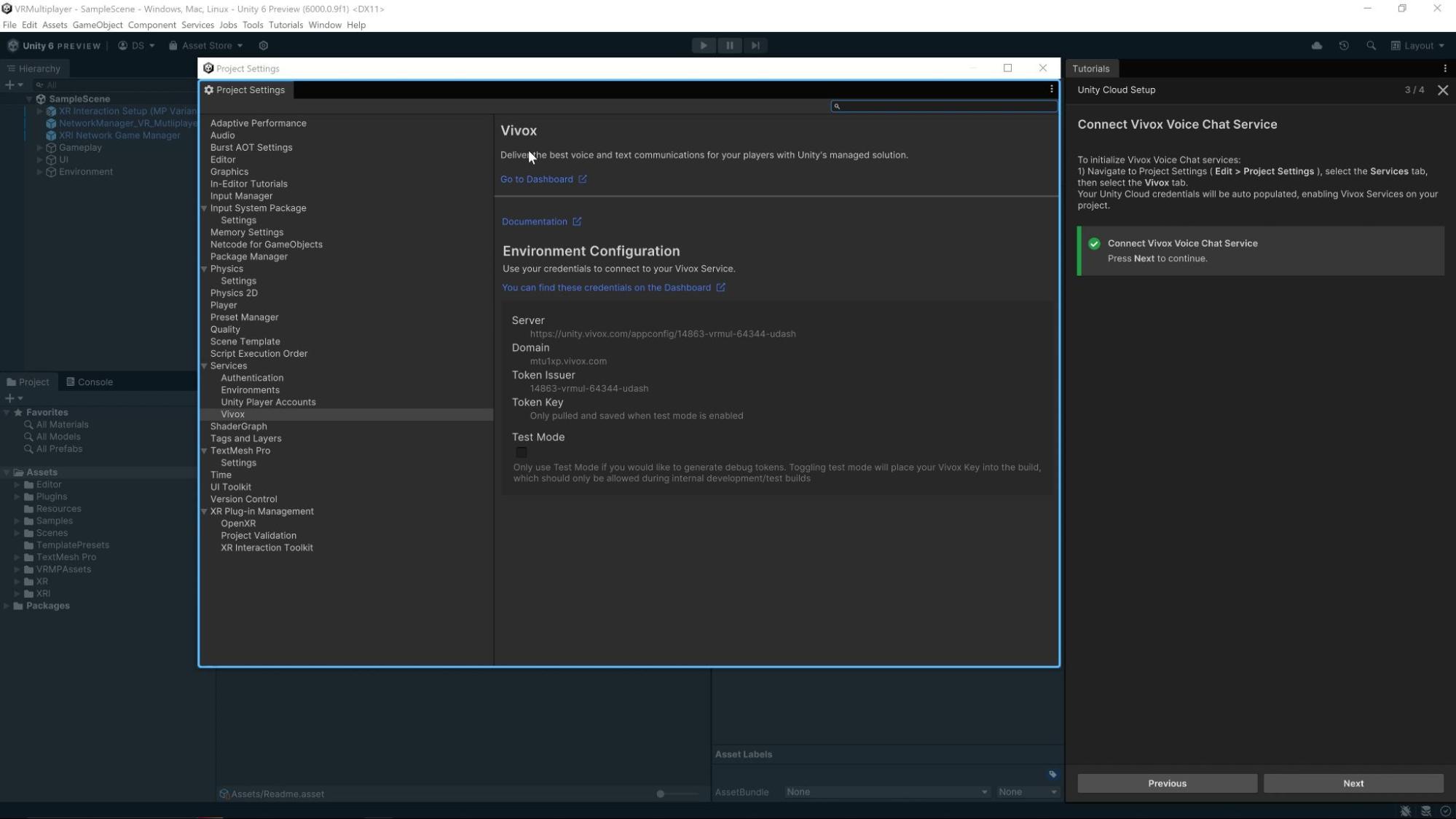The height and width of the screenshot is (819, 1456).
Task: Expand the Gameplay object in Hierarchy
Action: 39,147
